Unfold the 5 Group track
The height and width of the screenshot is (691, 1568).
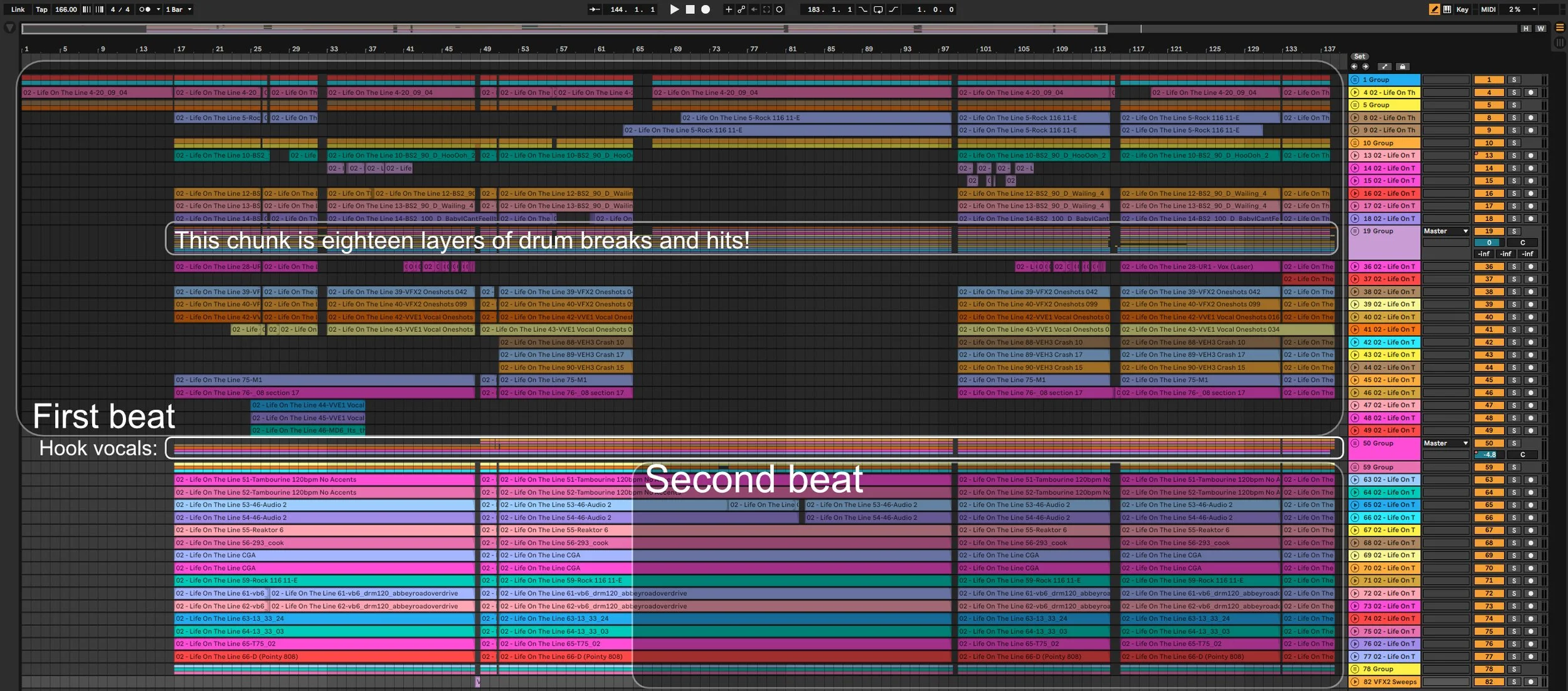pos(1355,105)
